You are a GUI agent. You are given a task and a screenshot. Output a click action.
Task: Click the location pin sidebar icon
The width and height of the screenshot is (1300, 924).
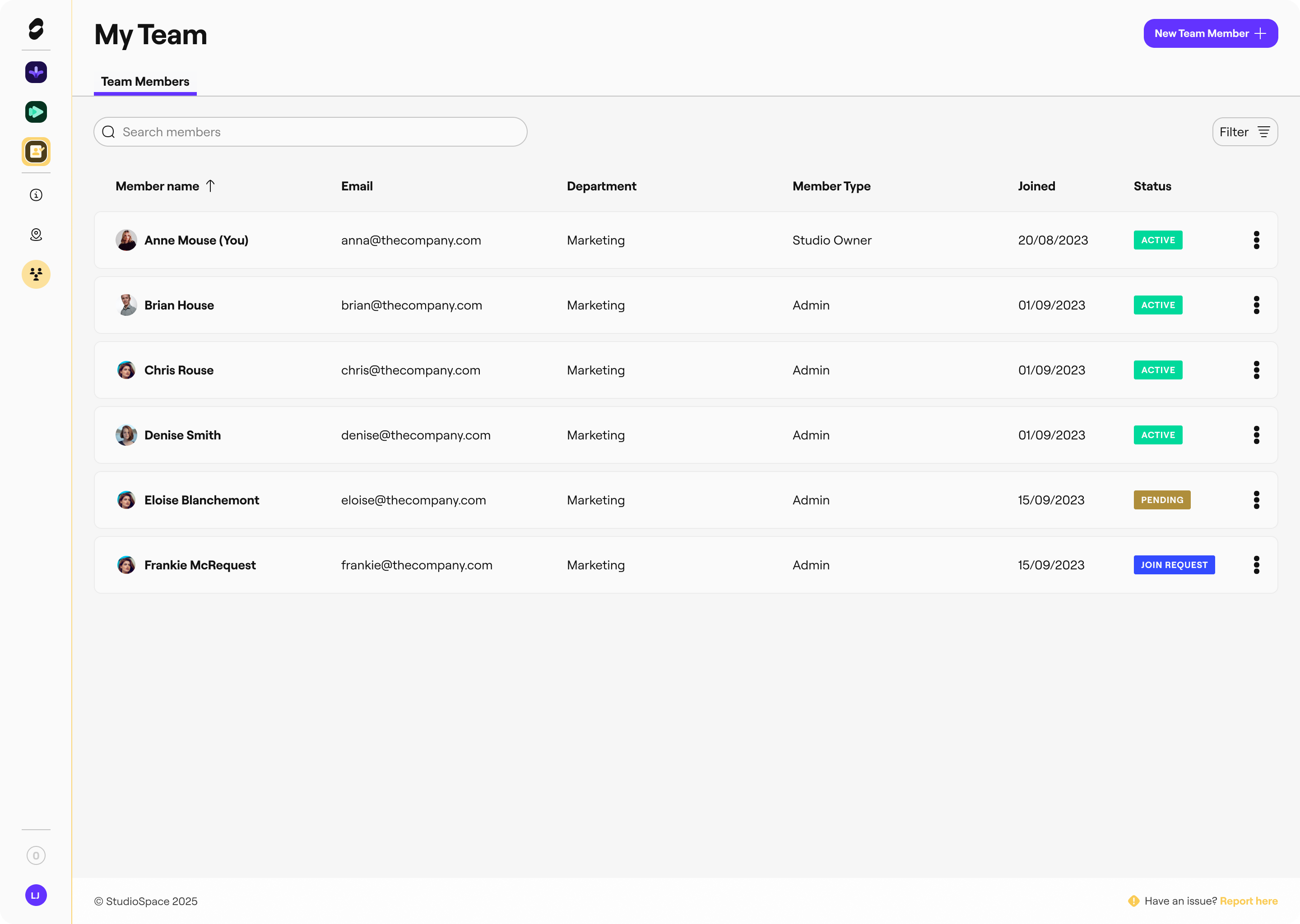click(x=36, y=235)
